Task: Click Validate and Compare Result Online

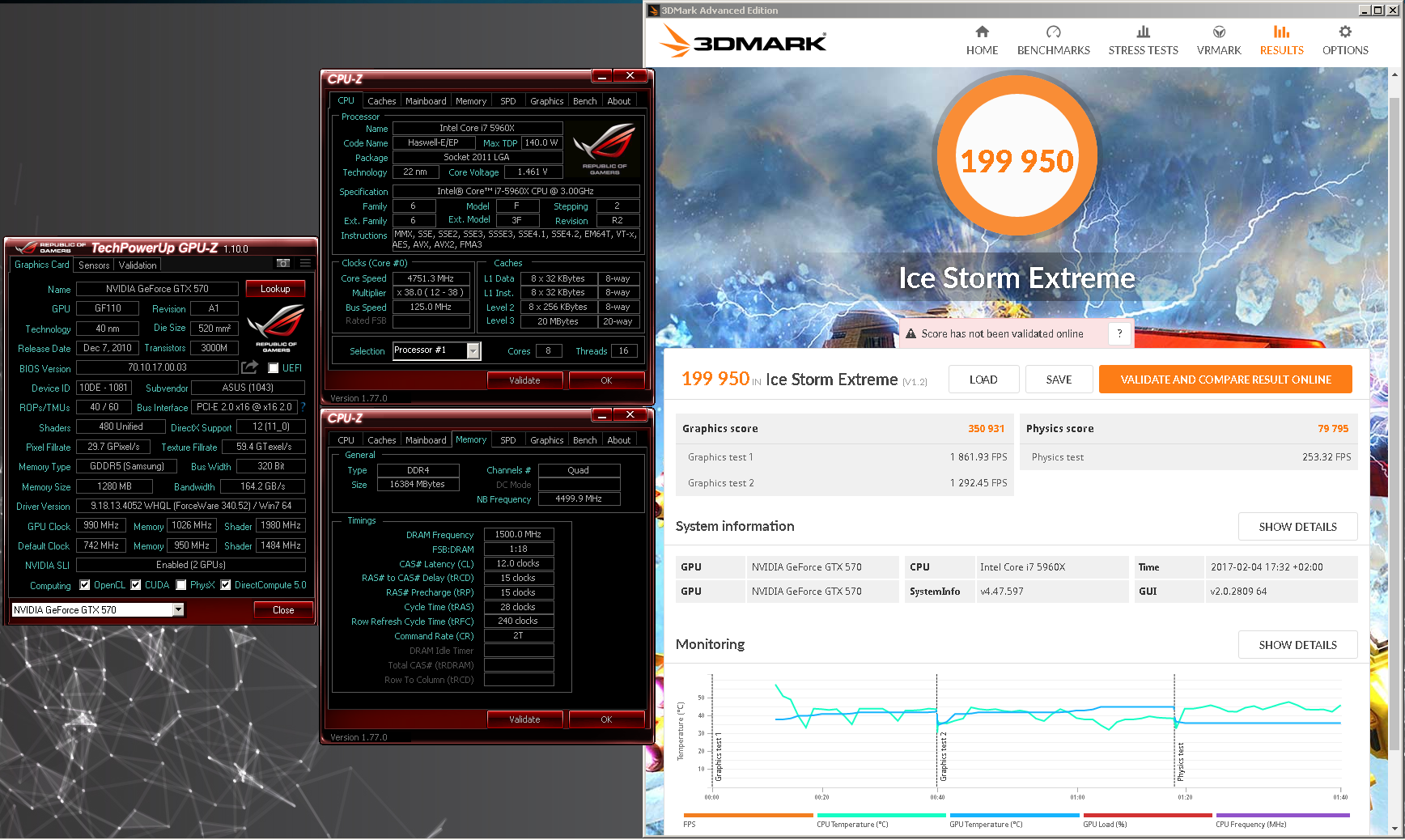Action: coord(1225,380)
